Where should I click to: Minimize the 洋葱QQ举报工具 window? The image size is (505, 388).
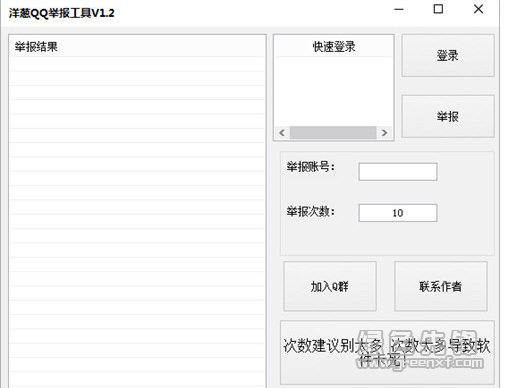(399, 9)
